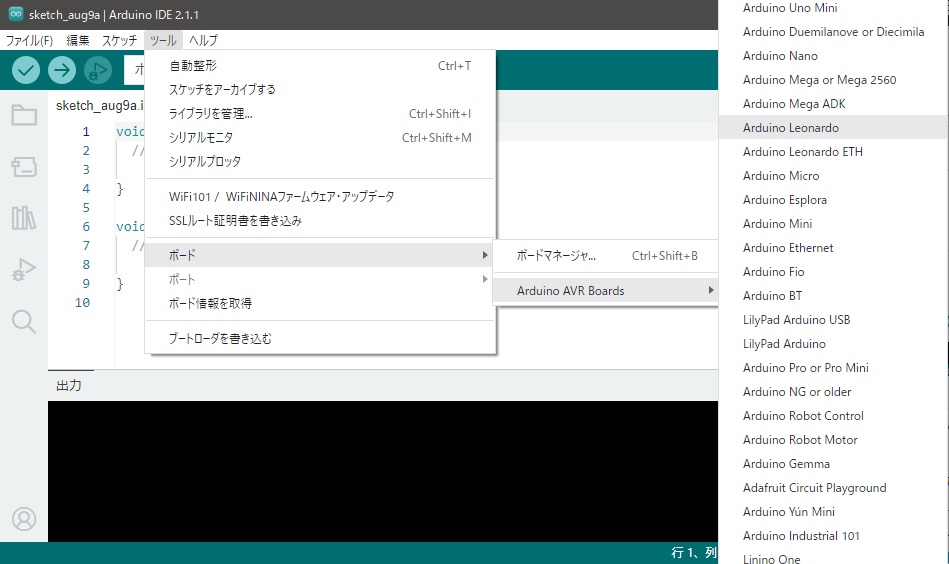949x564 pixels.
Task: Open シリアルモニタ
Action: point(320,138)
